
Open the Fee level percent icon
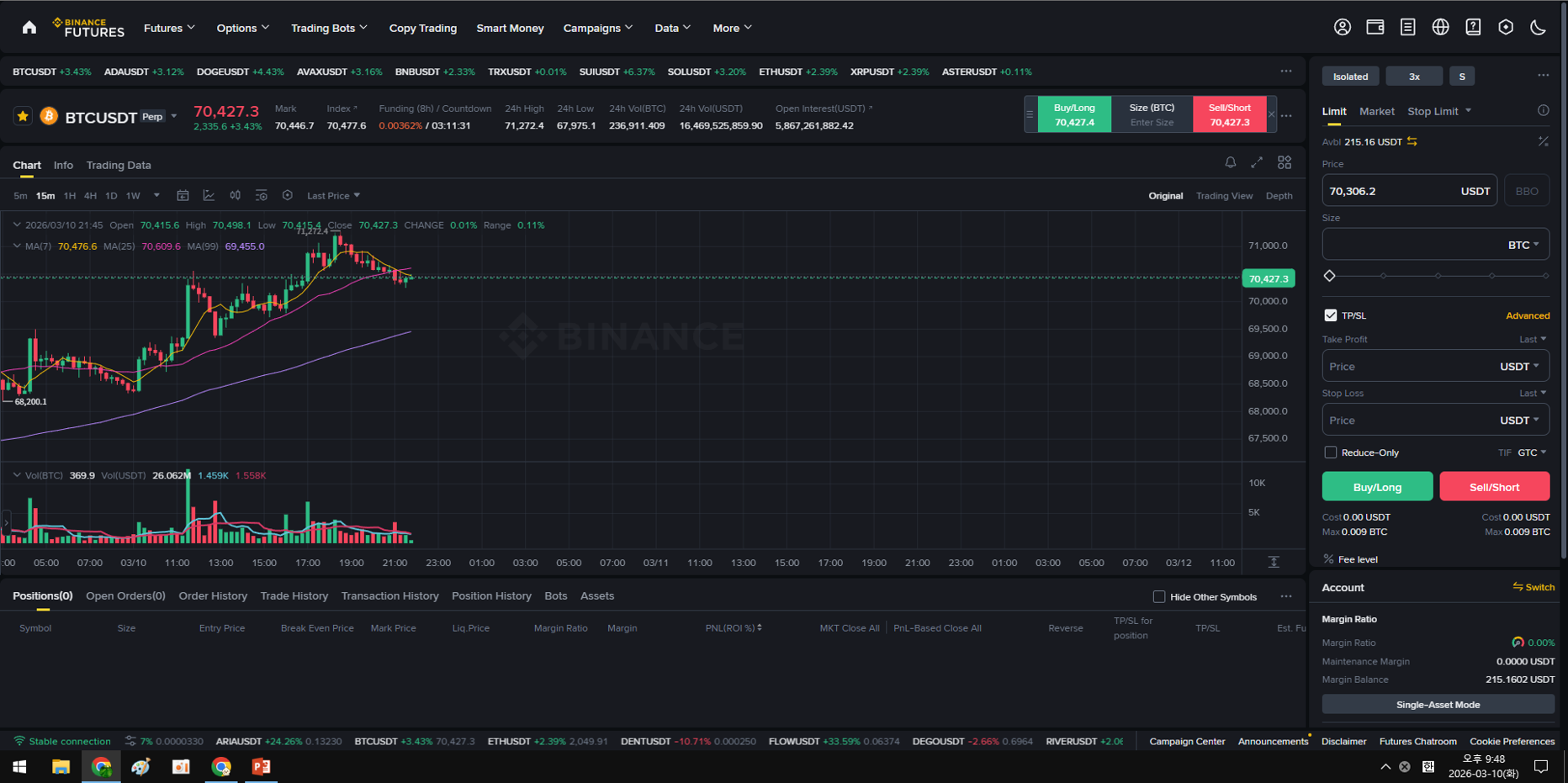click(1328, 559)
